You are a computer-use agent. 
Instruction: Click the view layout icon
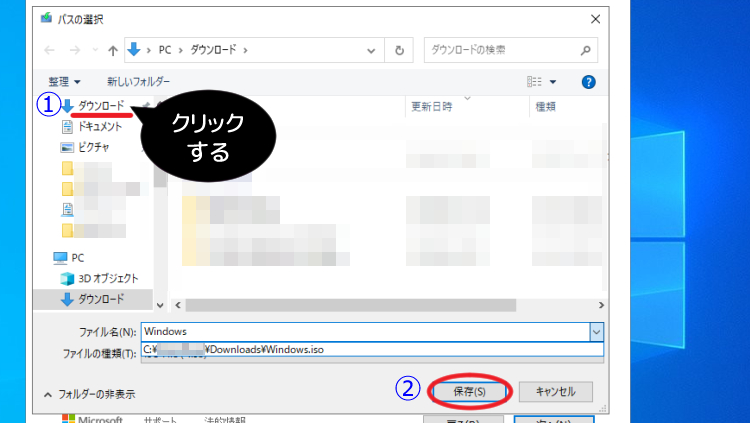(534, 82)
